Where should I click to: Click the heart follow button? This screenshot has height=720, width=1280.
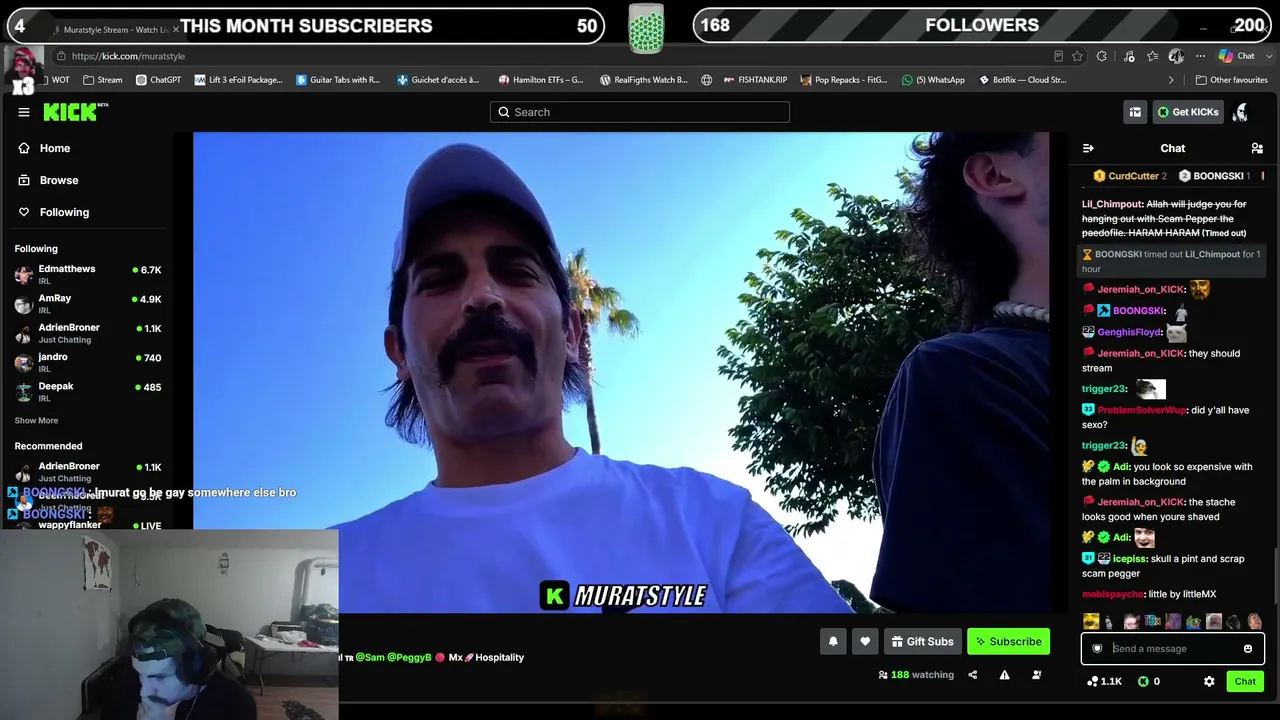pyautogui.click(x=865, y=642)
